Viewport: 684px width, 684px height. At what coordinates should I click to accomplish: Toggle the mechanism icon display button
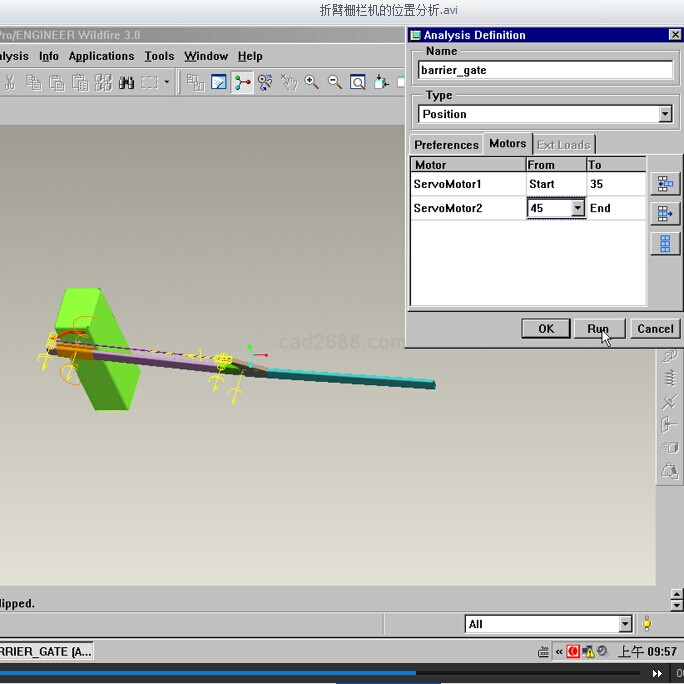[x=242, y=83]
